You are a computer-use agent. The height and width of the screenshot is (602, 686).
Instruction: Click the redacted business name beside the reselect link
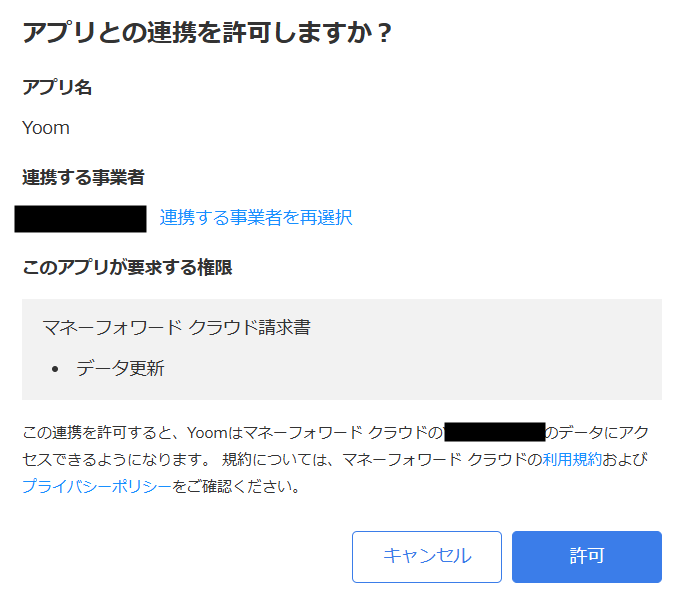pos(80,217)
